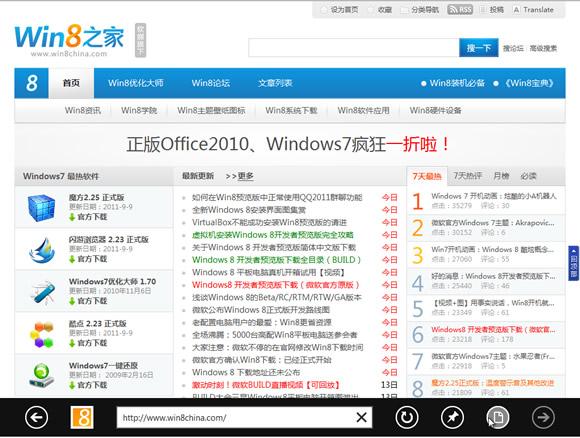Open rank 4 好的消息 Windows 8 article
Image resolution: width=580 pixels, height=438 pixels.
[x=493, y=276]
